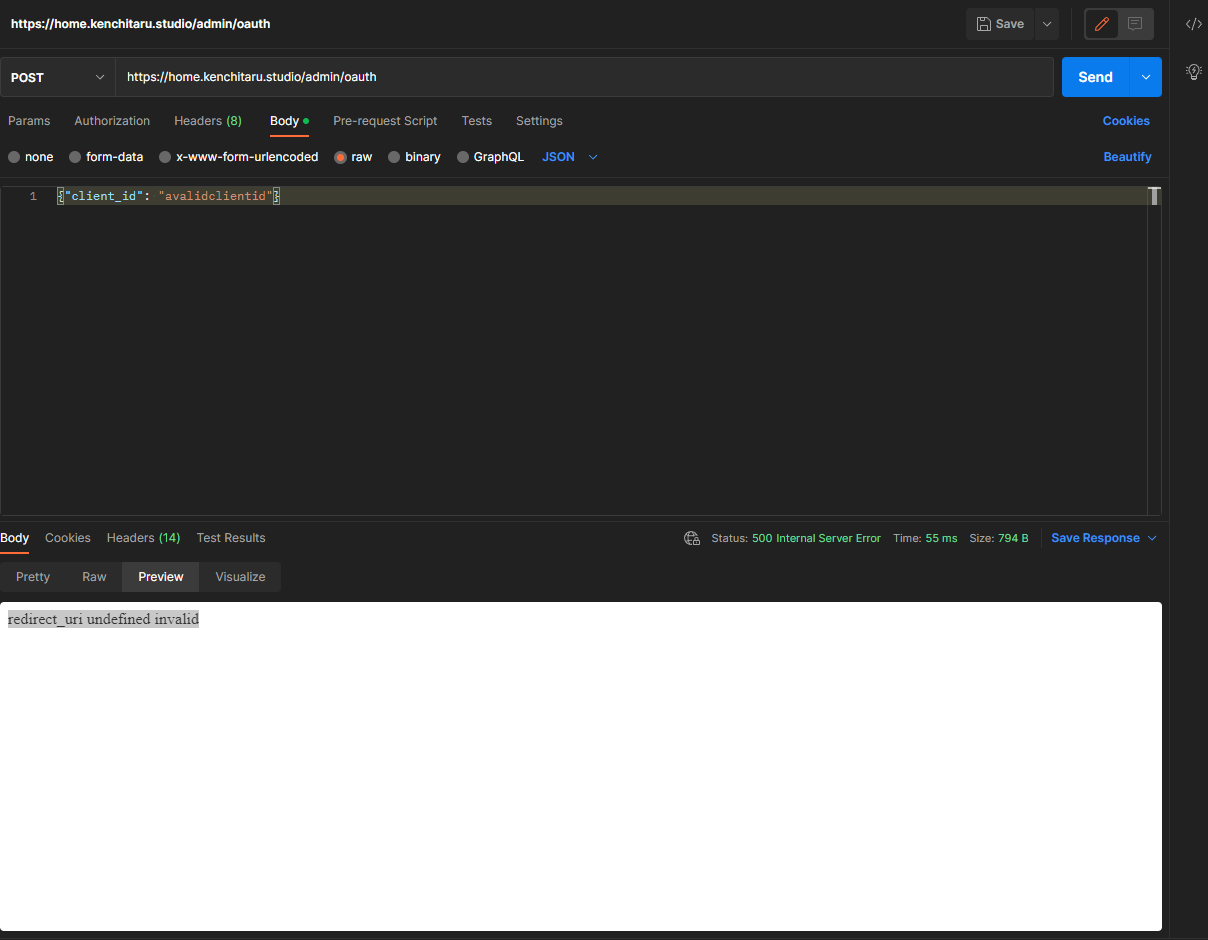Open the Headers (14) response tab
Screen dimensions: 1208x940
(x=143, y=538)
